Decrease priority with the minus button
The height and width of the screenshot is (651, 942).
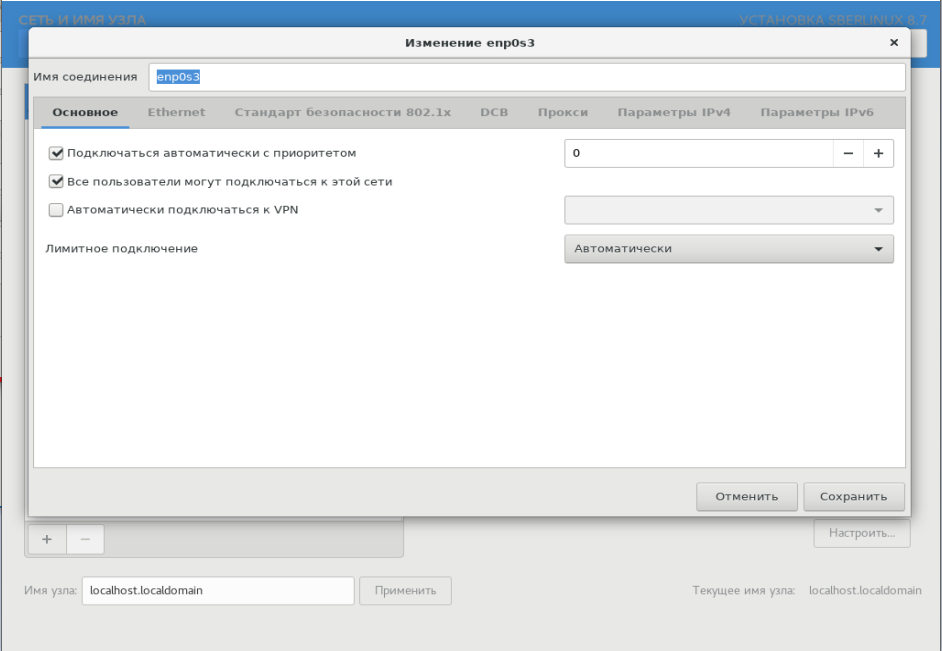848,153
